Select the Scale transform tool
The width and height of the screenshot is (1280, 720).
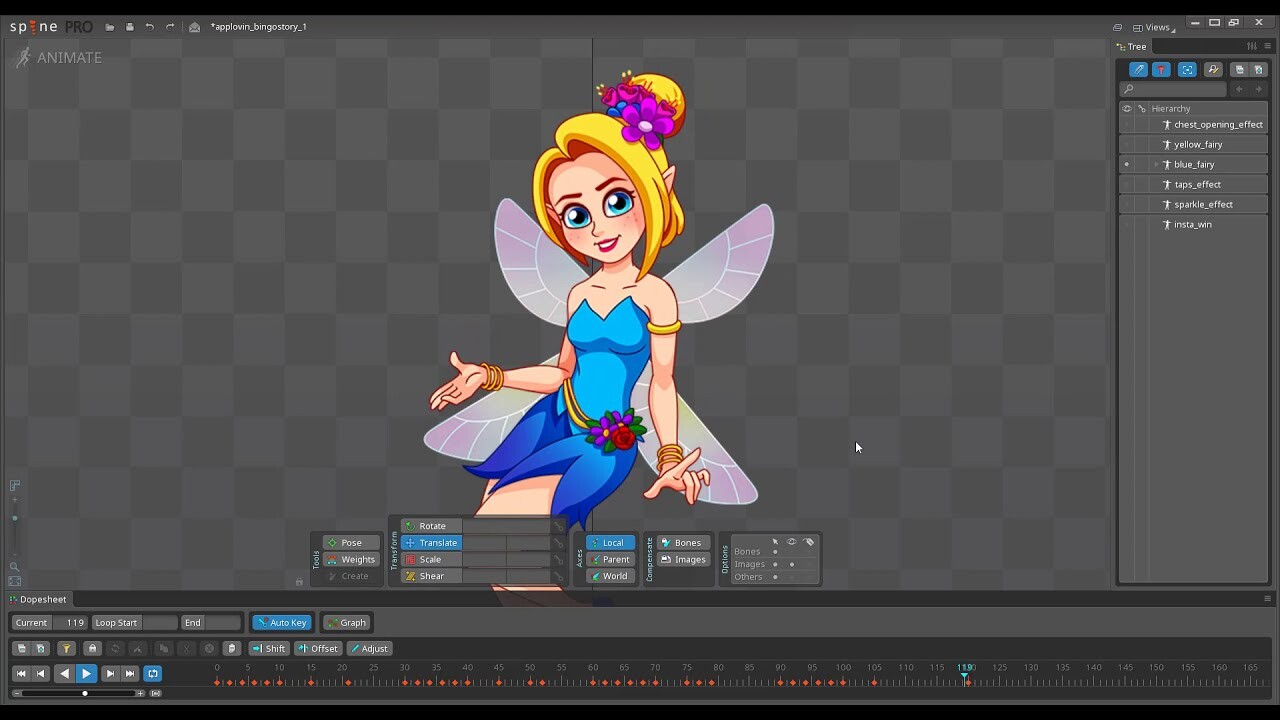[x=430, y=559]
